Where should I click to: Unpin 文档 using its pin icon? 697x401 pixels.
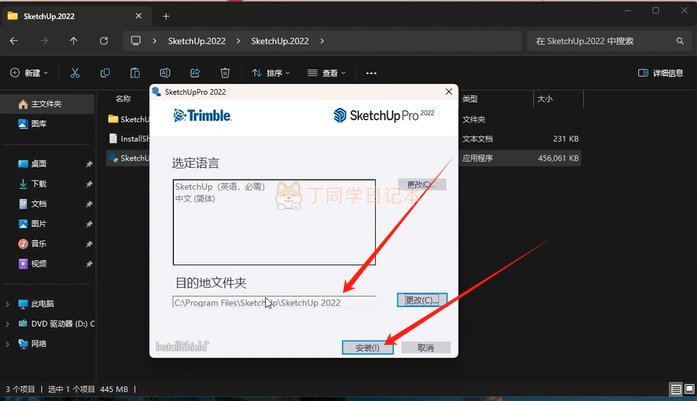[89, 204]
